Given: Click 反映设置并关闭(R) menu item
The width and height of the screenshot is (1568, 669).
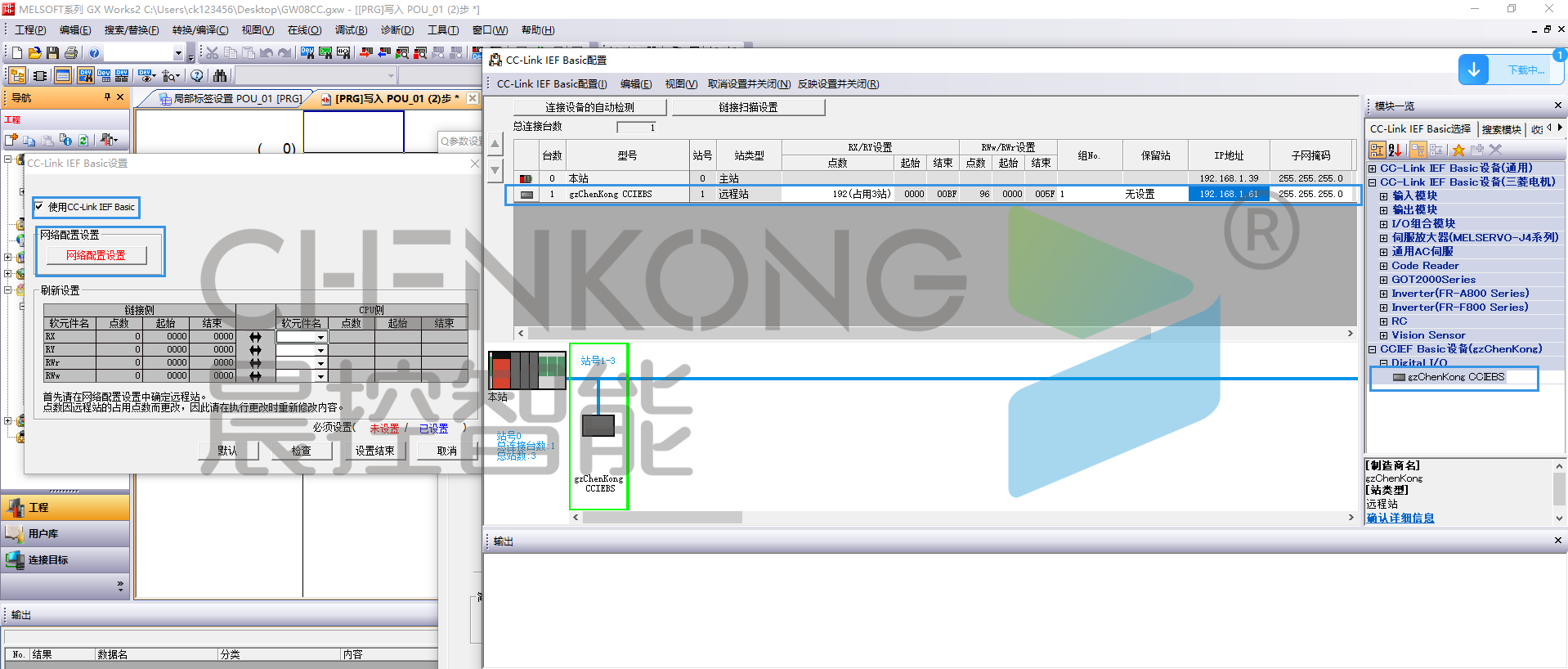Looking at the screenshot, I should (839, 84).
